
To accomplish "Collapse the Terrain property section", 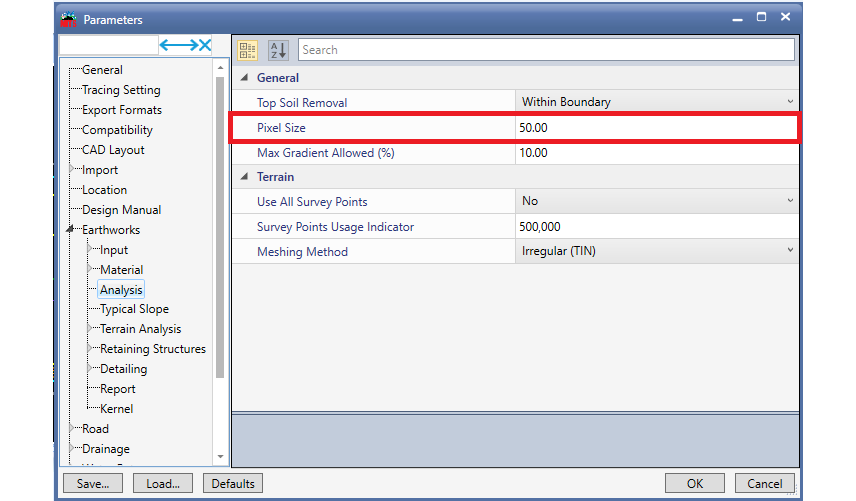I will 245,176.
